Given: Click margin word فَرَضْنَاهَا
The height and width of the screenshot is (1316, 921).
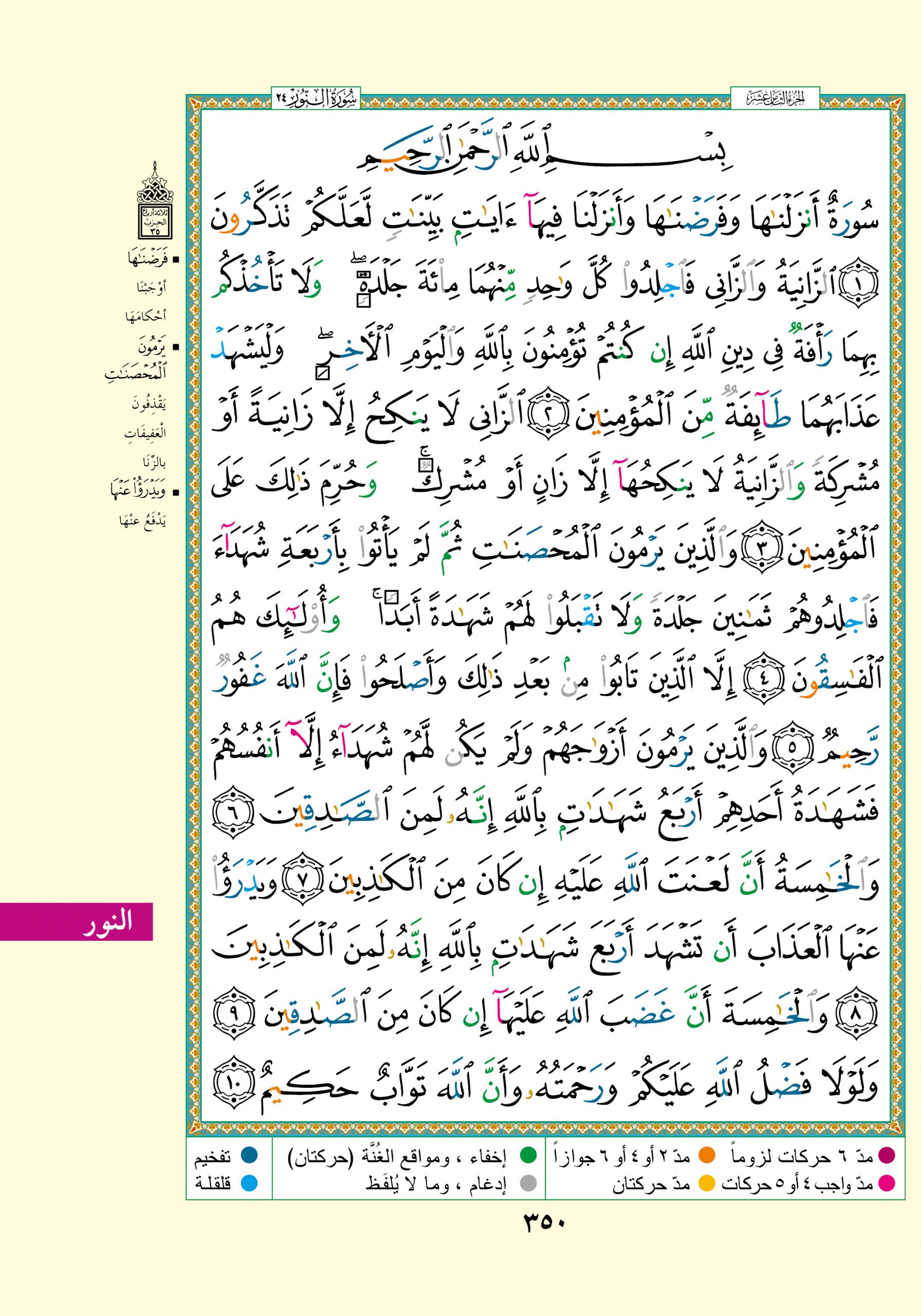Looking at the screenshot, I should point(146,260).
